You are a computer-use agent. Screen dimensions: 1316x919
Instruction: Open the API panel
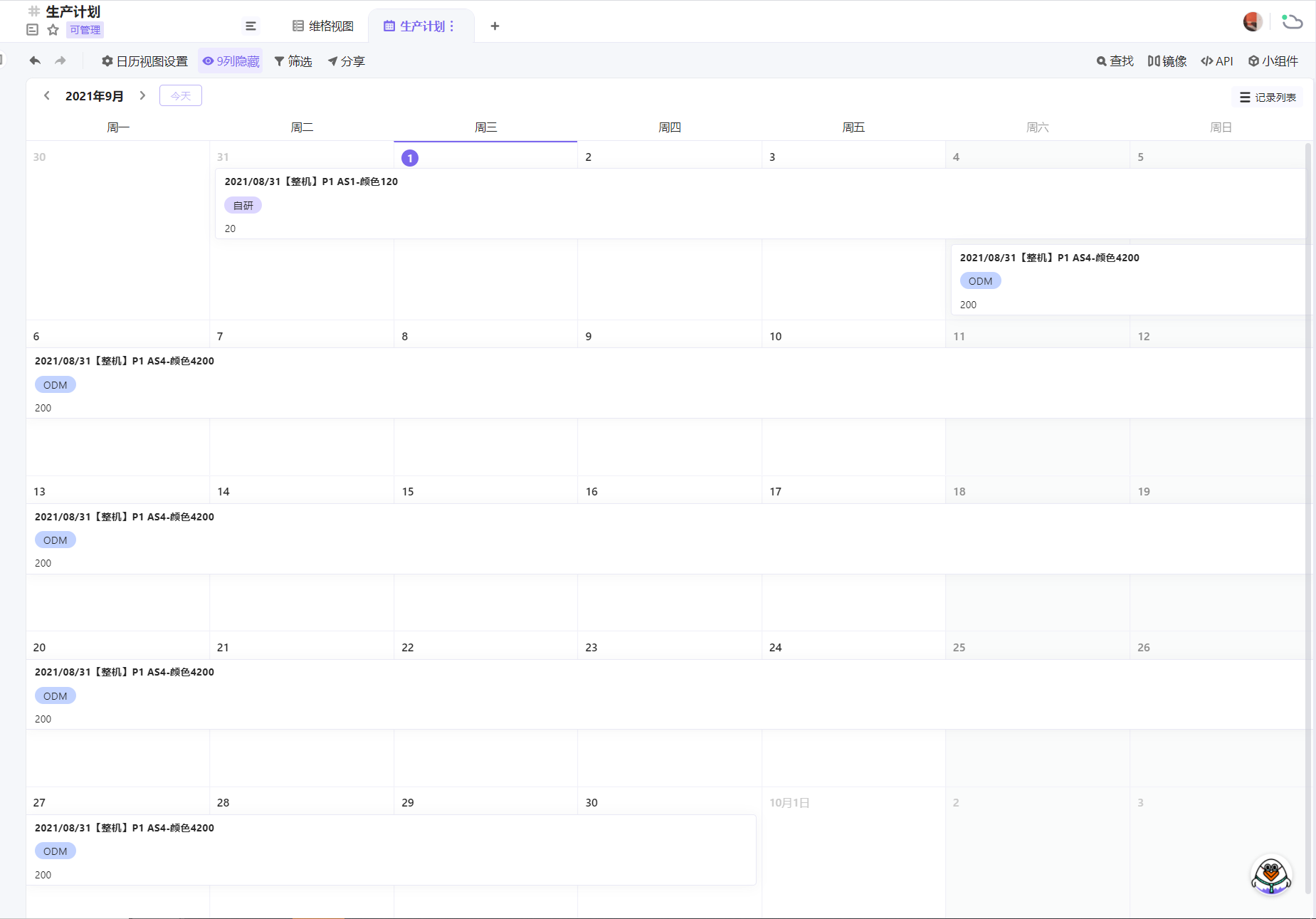(x=1217, y=61)
